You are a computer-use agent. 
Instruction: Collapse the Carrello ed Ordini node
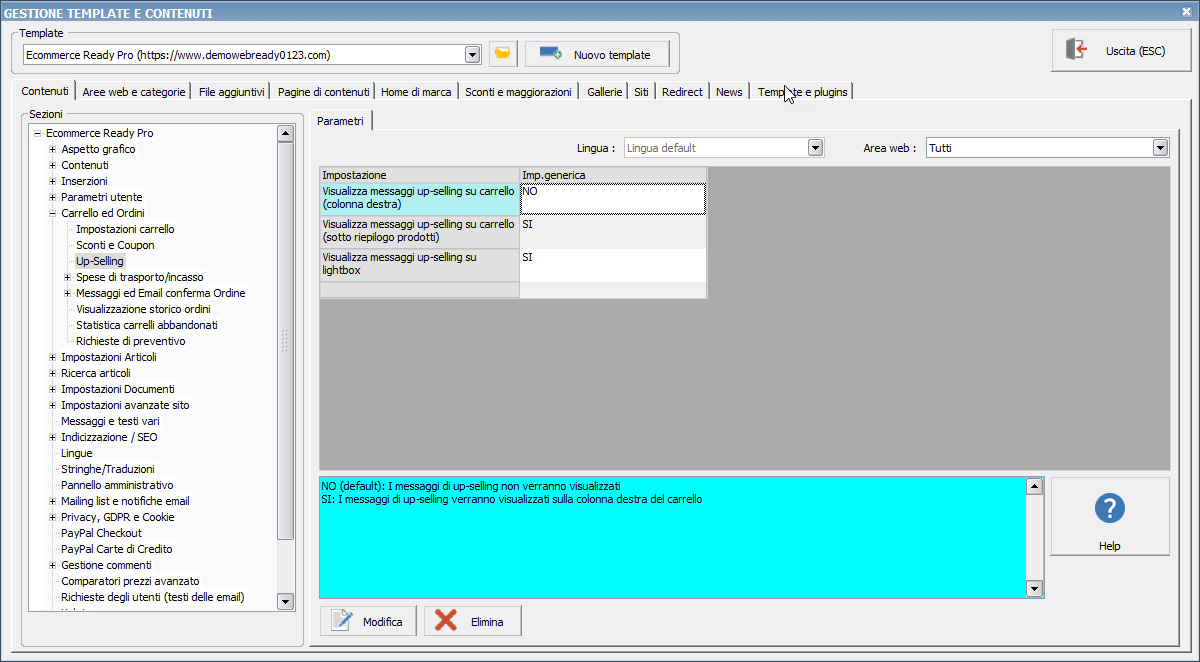click(52, 213)
